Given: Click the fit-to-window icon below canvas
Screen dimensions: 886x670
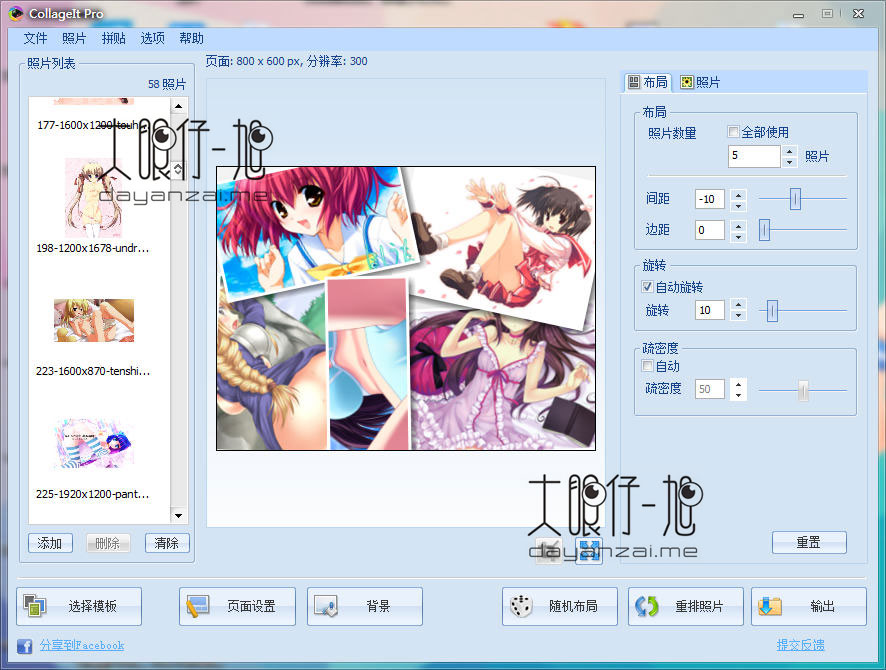Looking at the screenshot, I should 589,550.
